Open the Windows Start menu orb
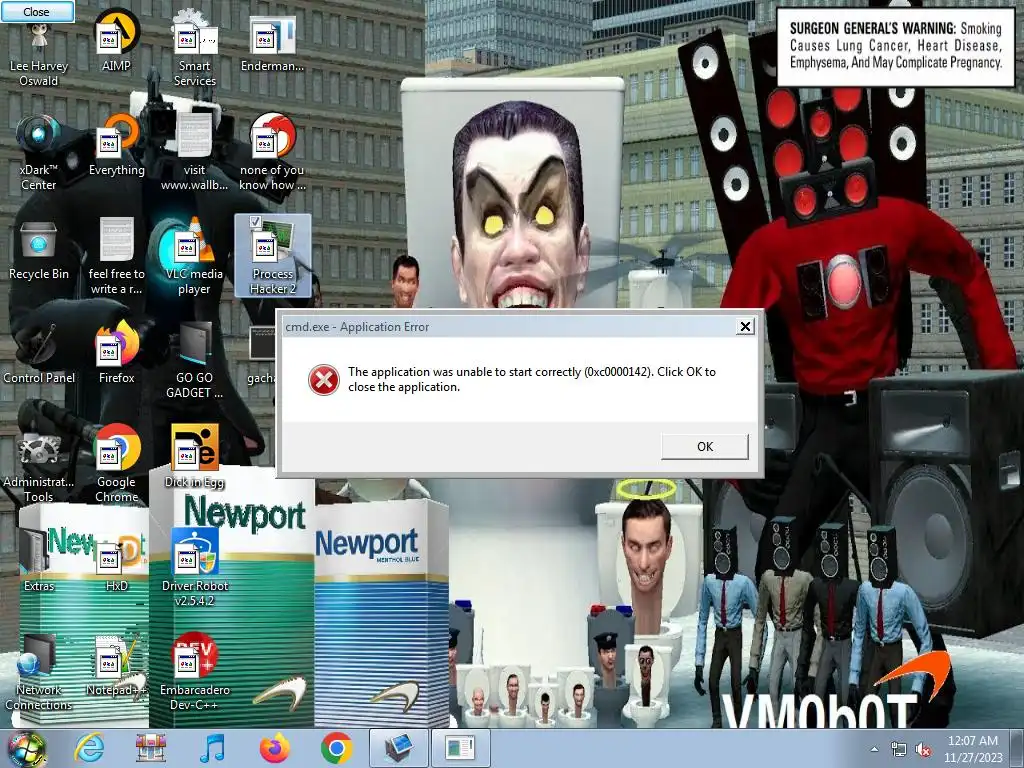This screenshot has width=1024, height=768. 25,749
